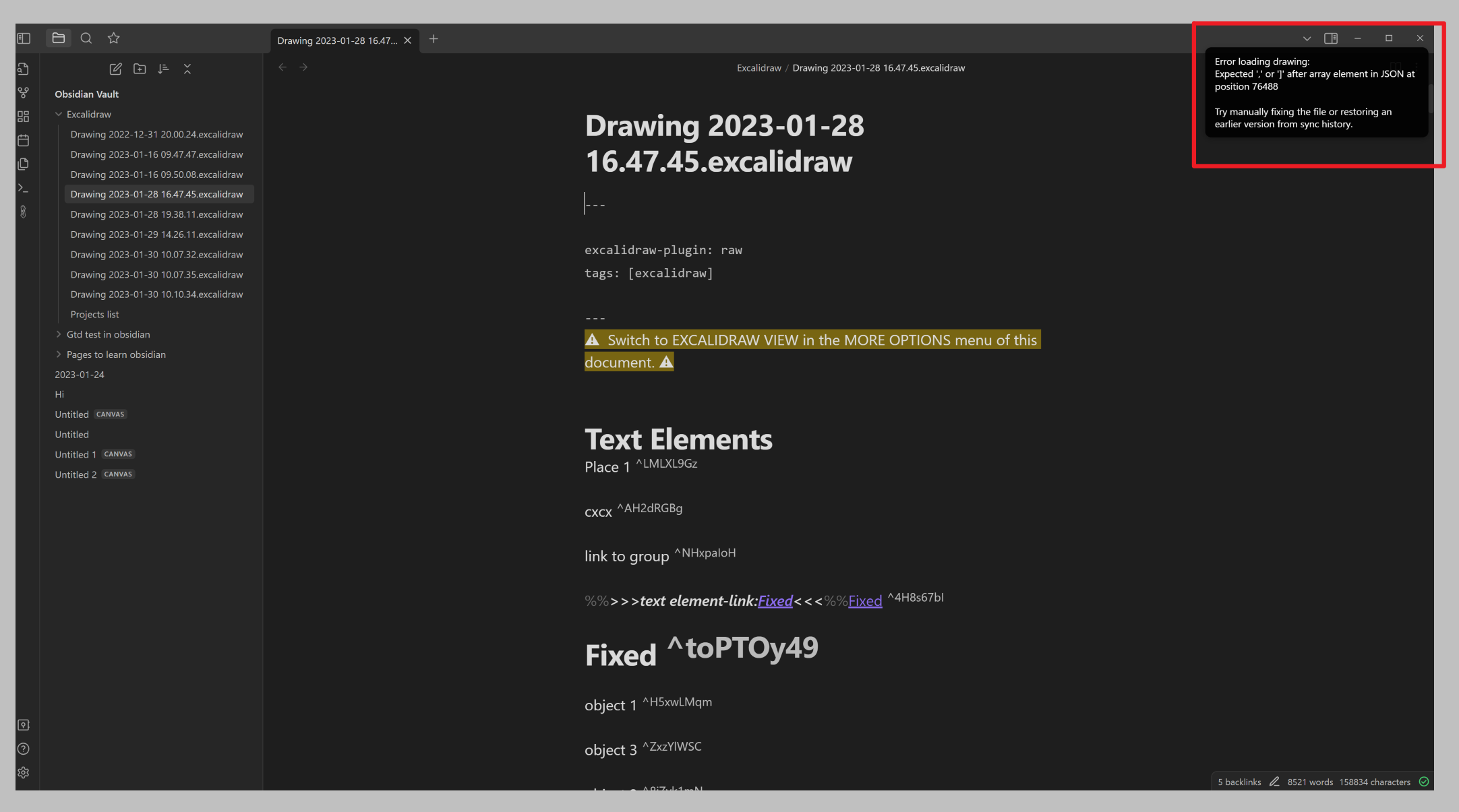Expand the 'Gtd test in obsidian' folder
Viewport: 1459px width, 812px height.
tap(58, 334)
